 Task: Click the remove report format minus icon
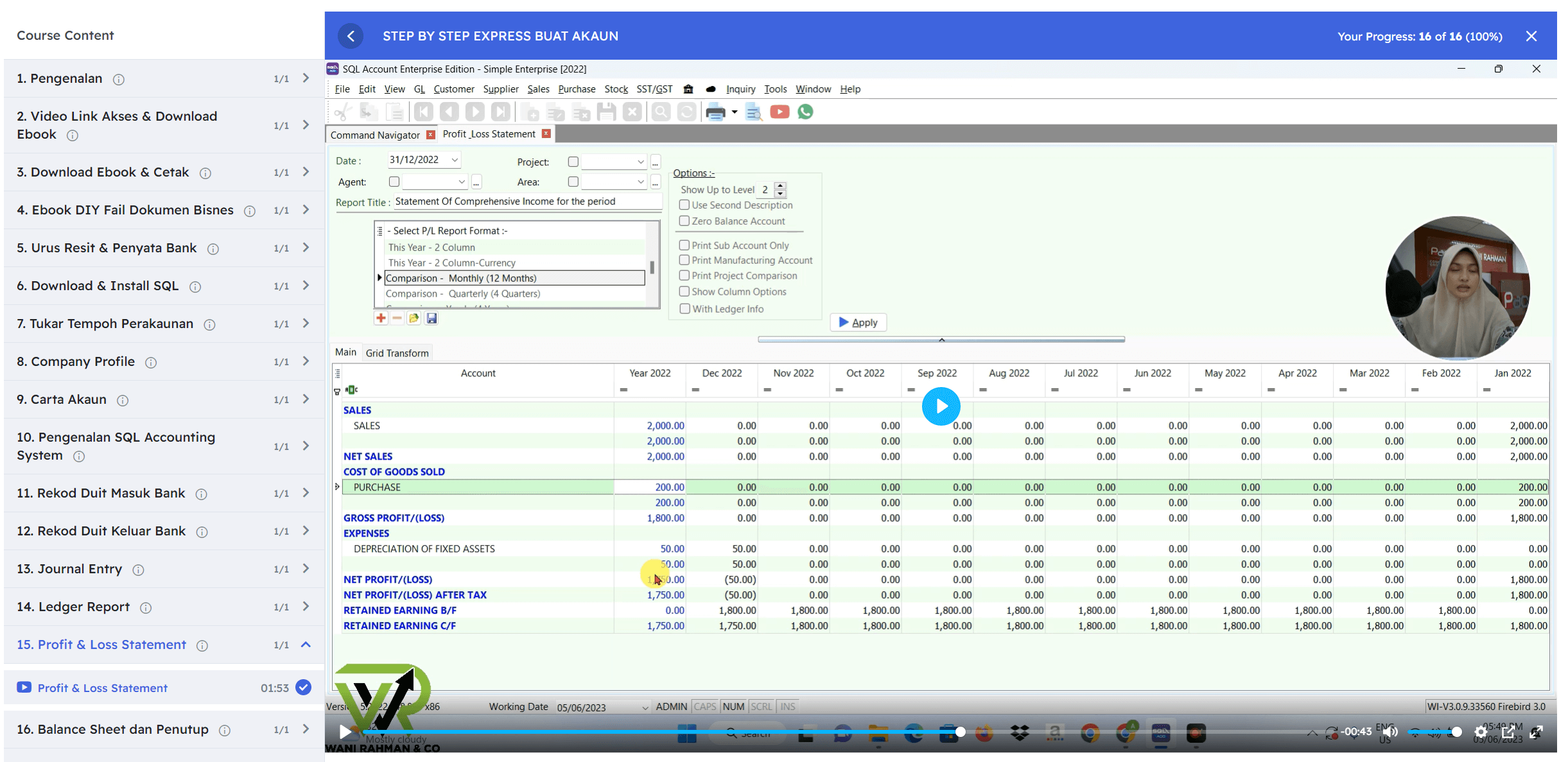click(397, 318)
